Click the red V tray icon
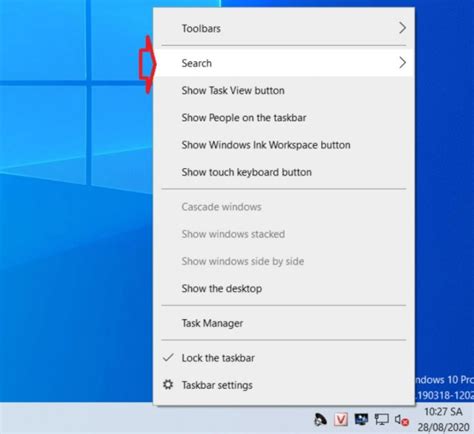This screenshot has width=474, height=434. point(341,419)
